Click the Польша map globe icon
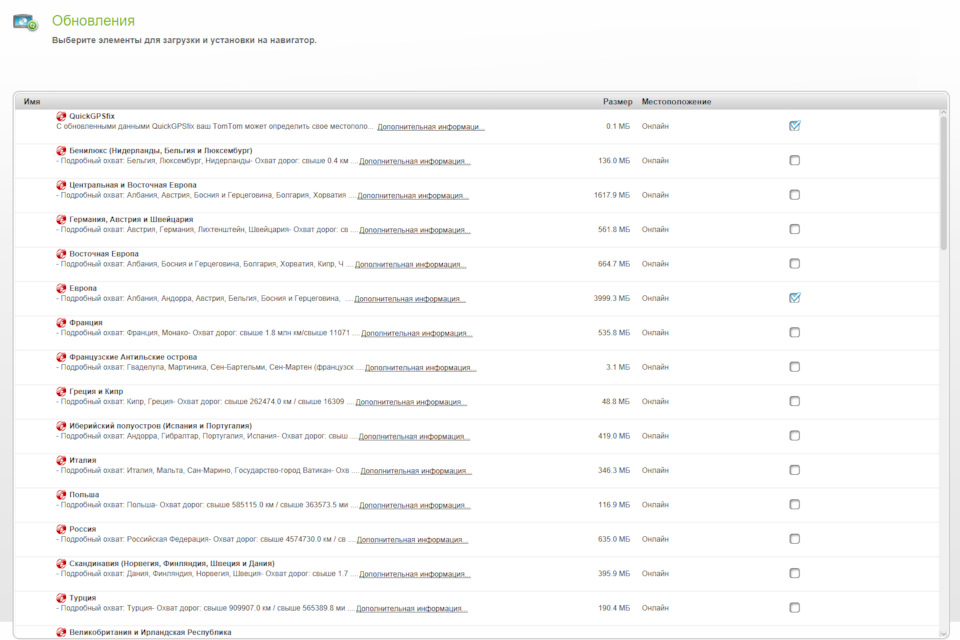The width and height of the screenshot is (960, 640). coord(61,494)
